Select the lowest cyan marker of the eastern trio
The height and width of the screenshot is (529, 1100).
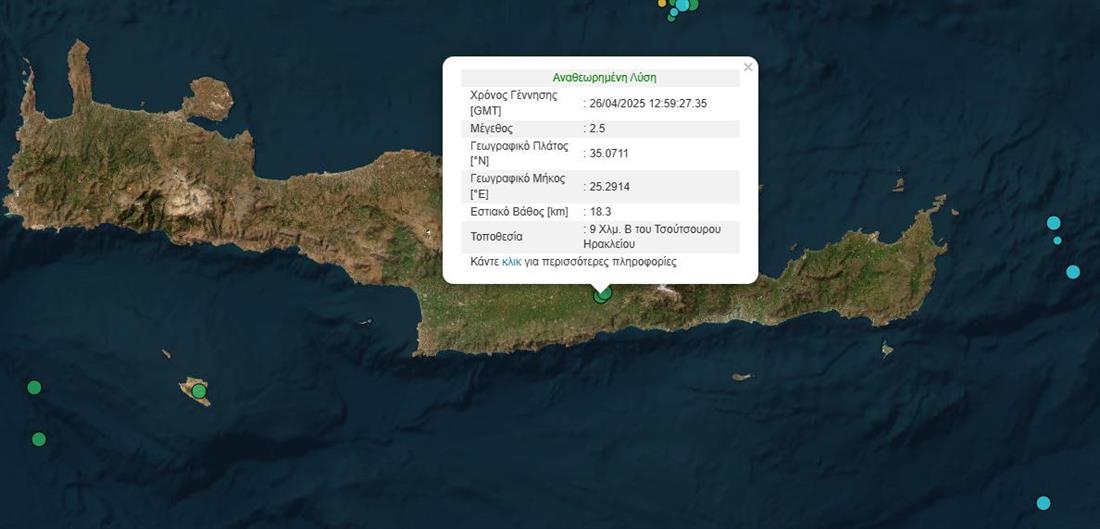coord(1073,272)
